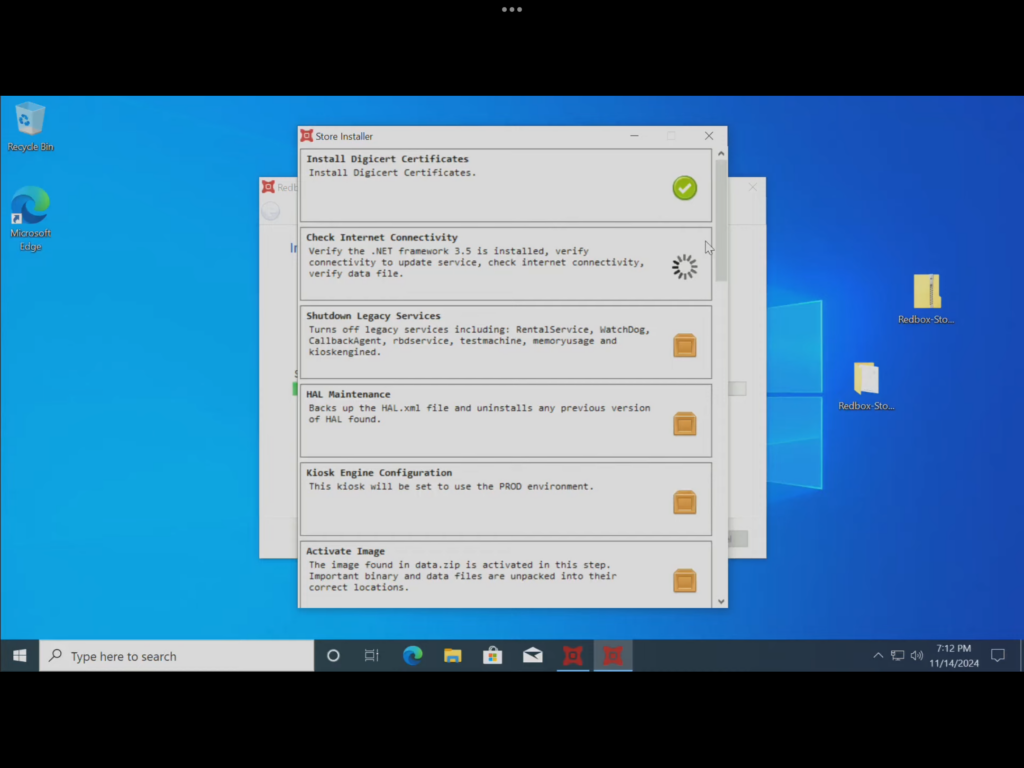Viewport: 1024px width, 768px height.
Task: Click the pending icon for Kiosk Engine Configuration
Action: tap(684, 502)
